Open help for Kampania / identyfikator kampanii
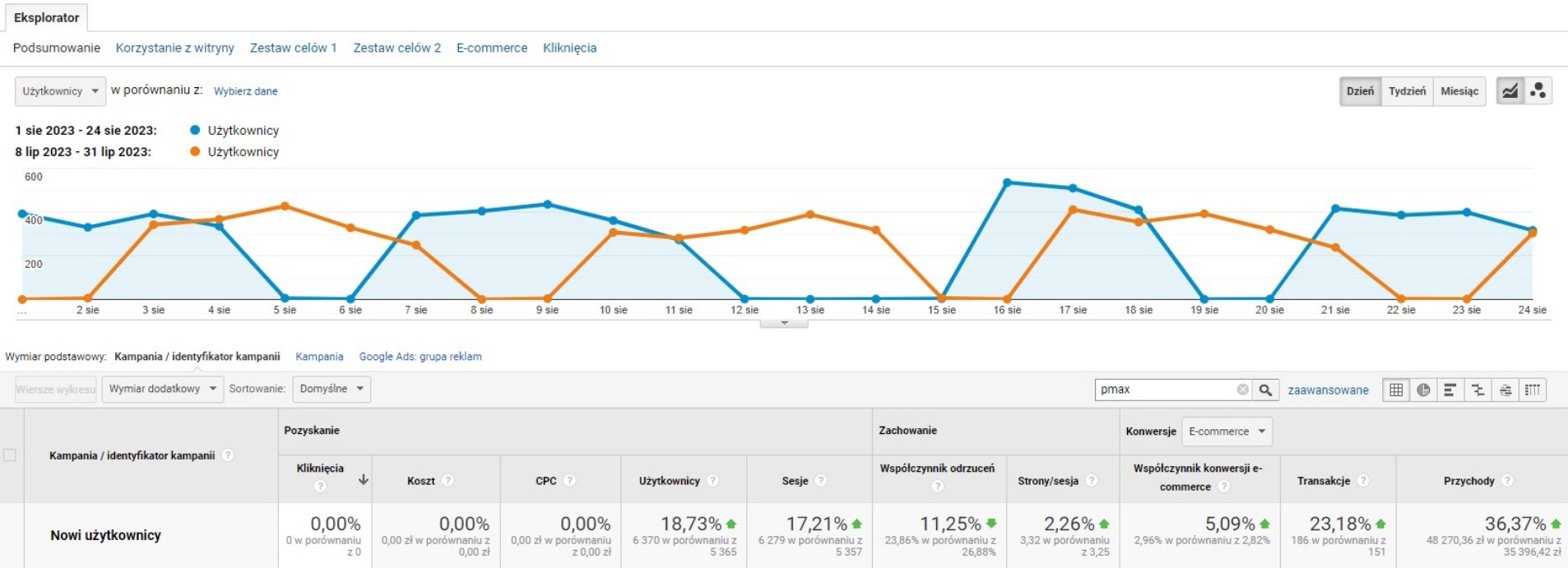The image size is (1568, 568). pyautogui.click(x=228, y=455)
